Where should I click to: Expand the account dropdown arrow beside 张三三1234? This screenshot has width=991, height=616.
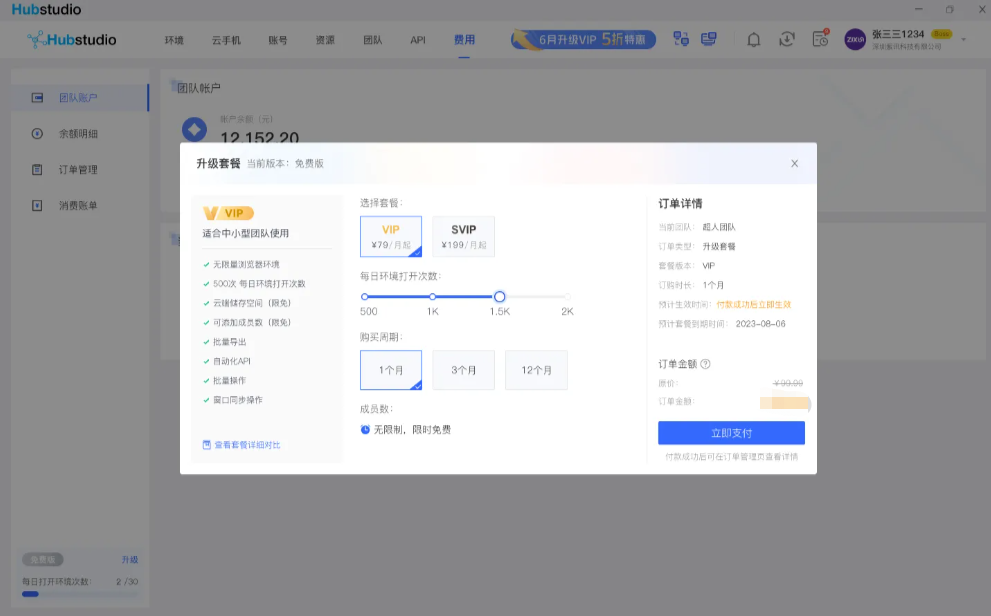click(964, 40)
